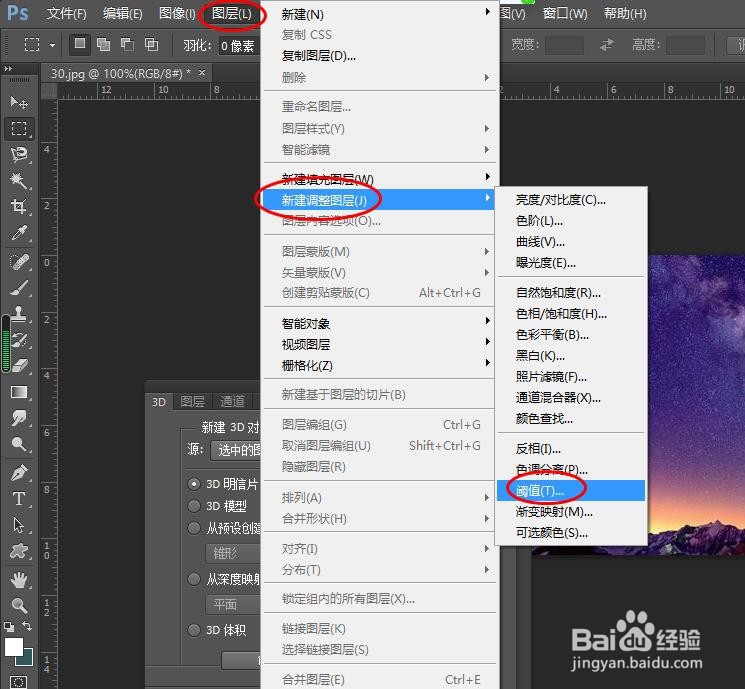The image size is (745, 689).
Task: Select the Path Selection tool
Action: tap(19, 525)
